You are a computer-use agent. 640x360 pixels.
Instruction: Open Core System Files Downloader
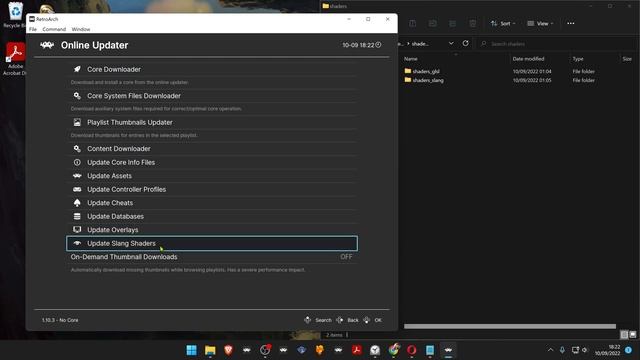212,96
